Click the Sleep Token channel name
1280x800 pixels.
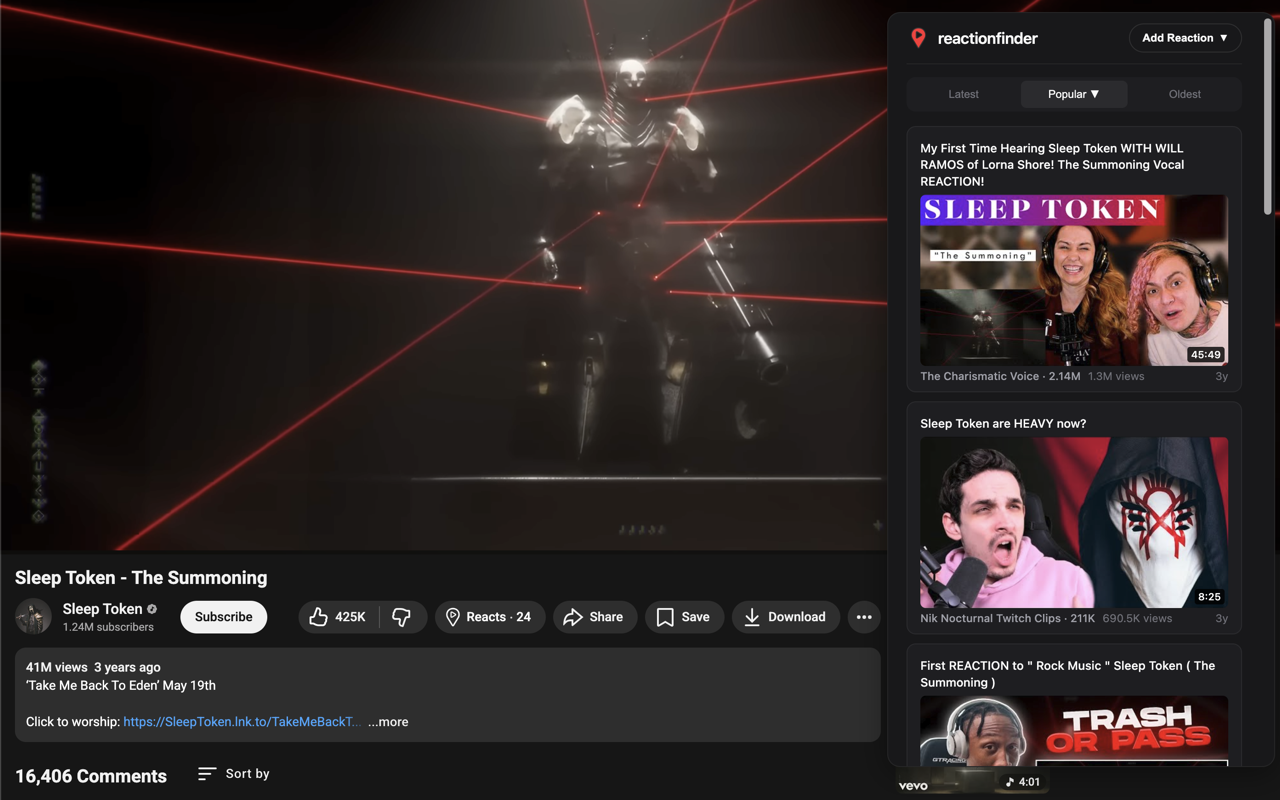coord(102,609)
